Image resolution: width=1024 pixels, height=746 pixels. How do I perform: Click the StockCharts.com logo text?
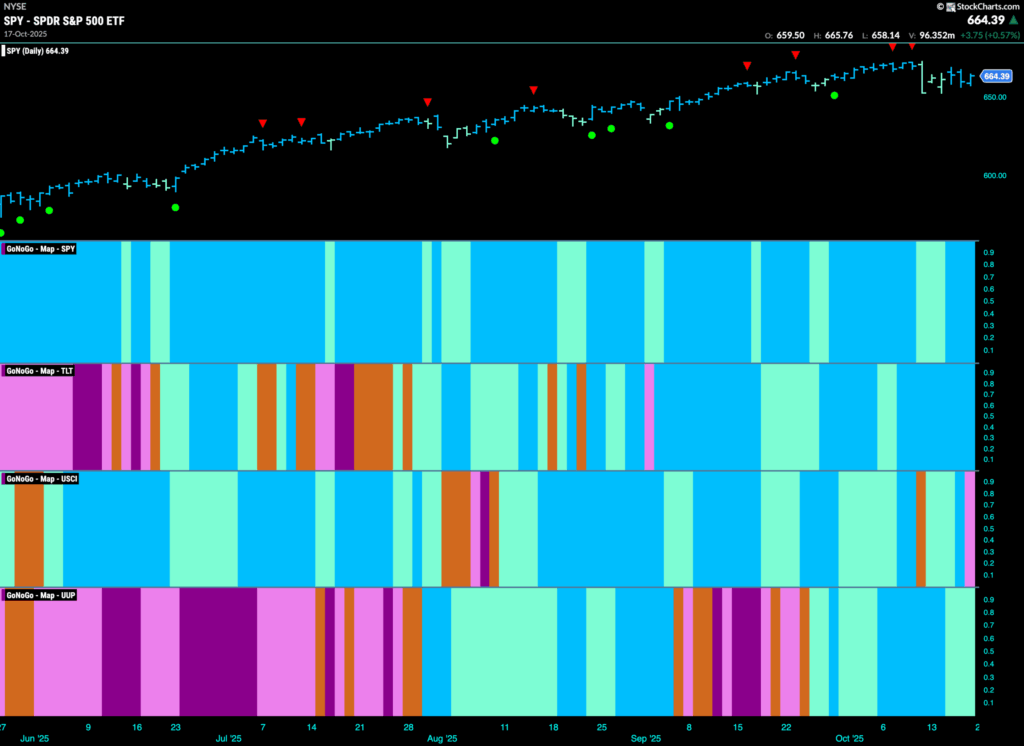point(988,7)
